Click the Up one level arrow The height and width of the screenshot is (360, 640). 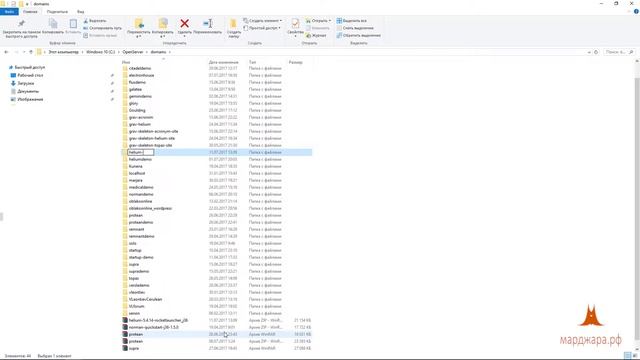31,52
